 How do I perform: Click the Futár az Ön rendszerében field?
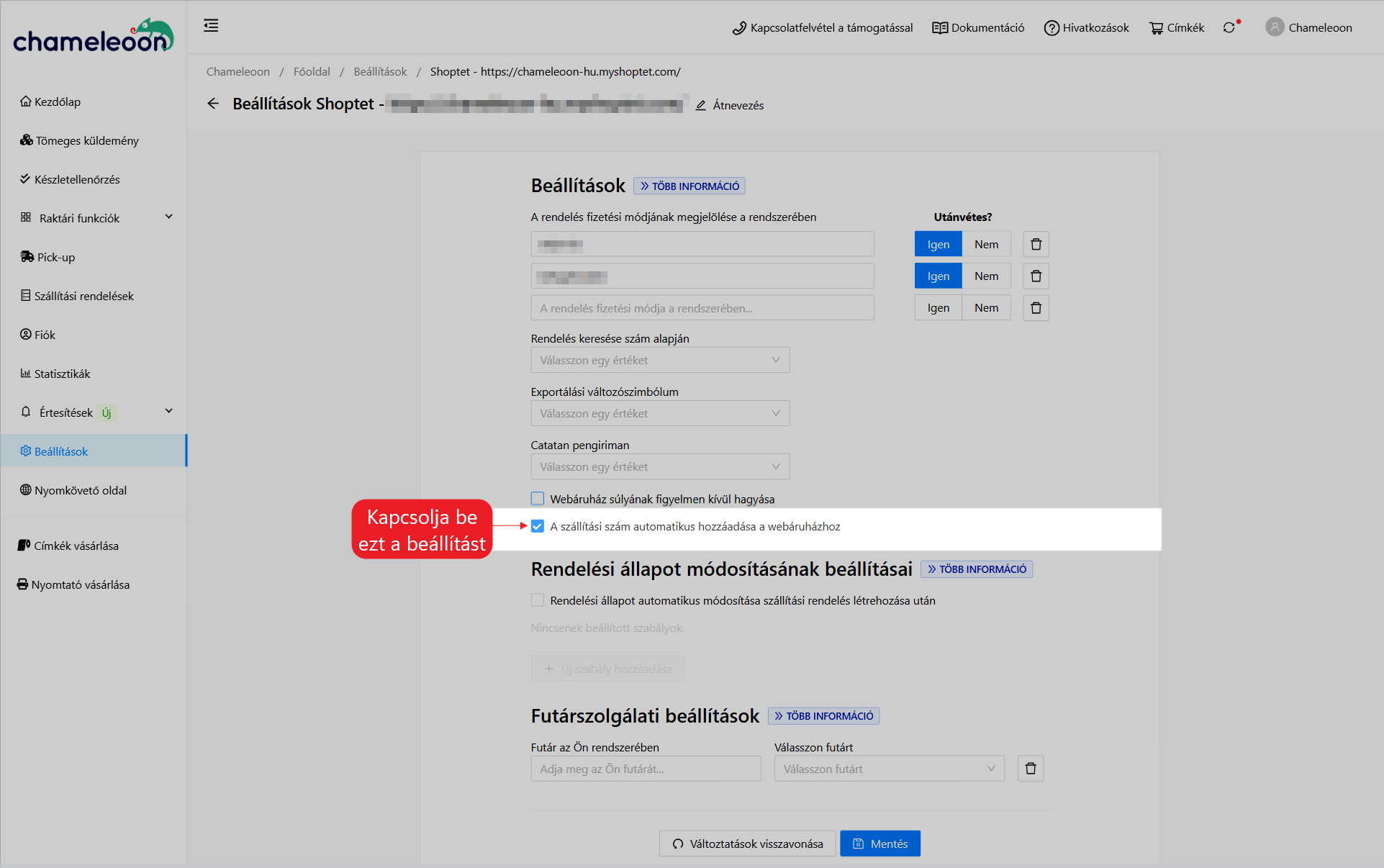click(x=646, y=769)
